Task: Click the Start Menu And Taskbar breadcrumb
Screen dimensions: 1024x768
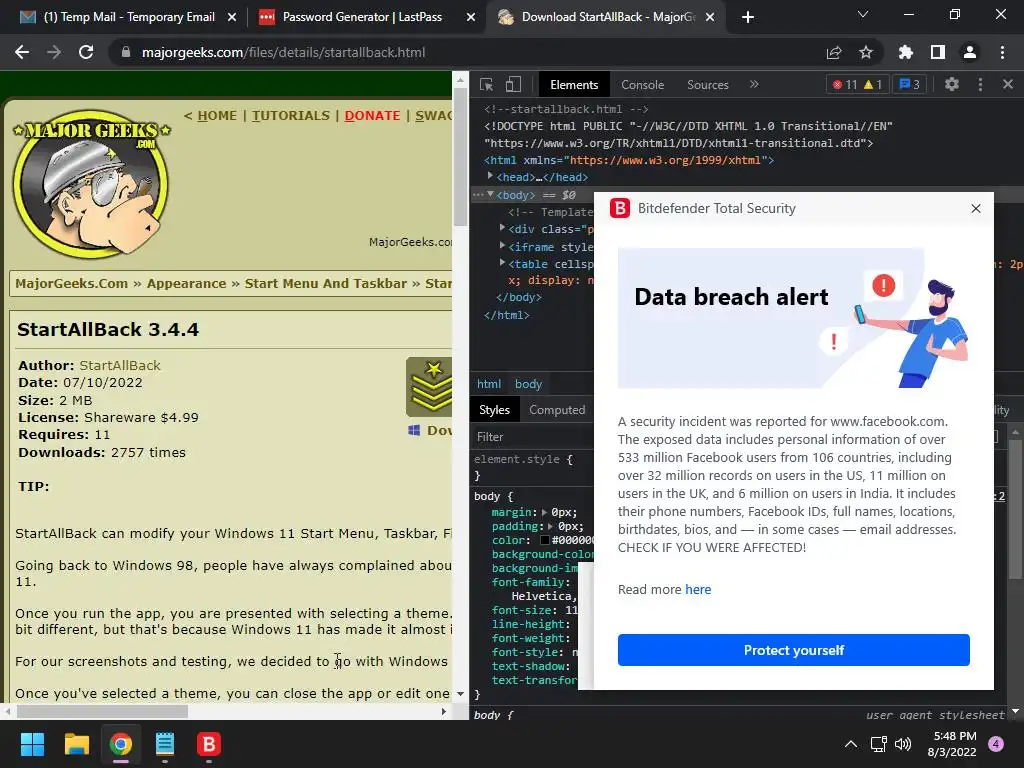Action: pos(326,283)
